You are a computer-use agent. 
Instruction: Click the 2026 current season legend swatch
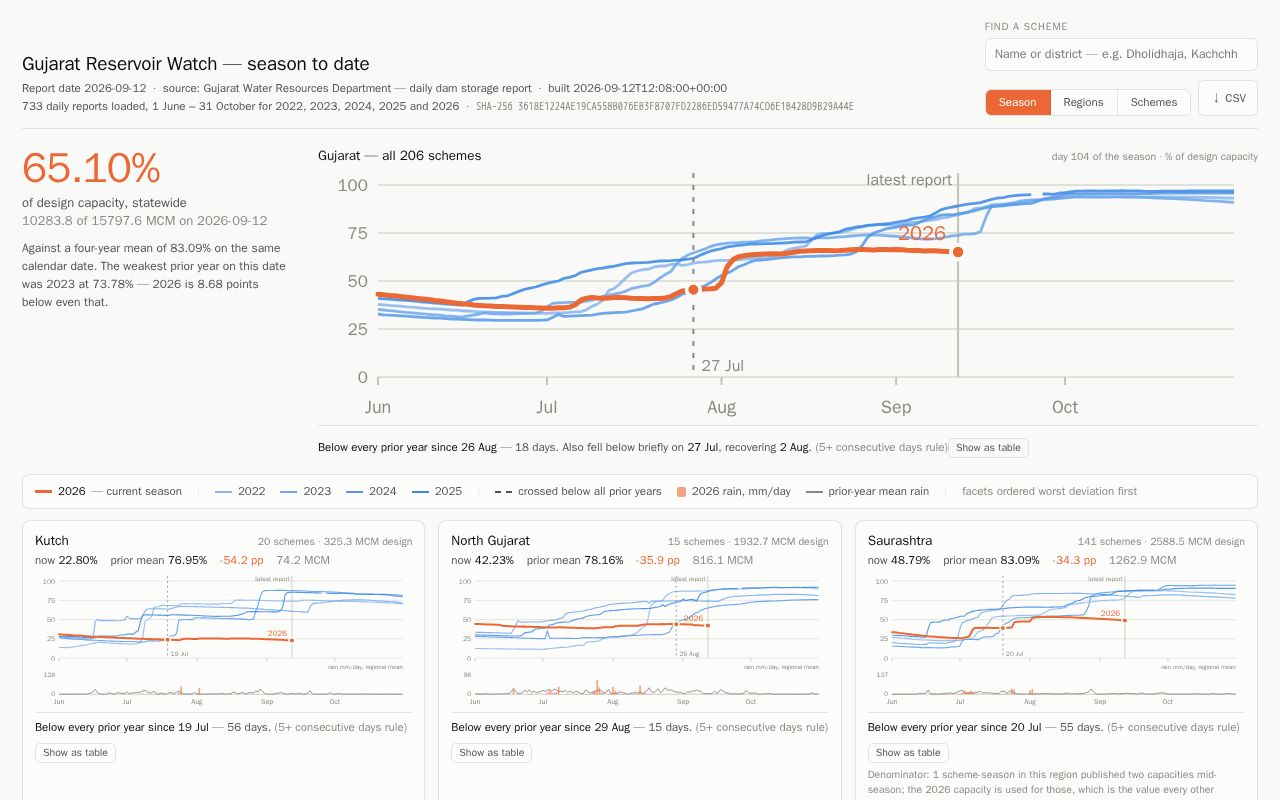[43, 491]
